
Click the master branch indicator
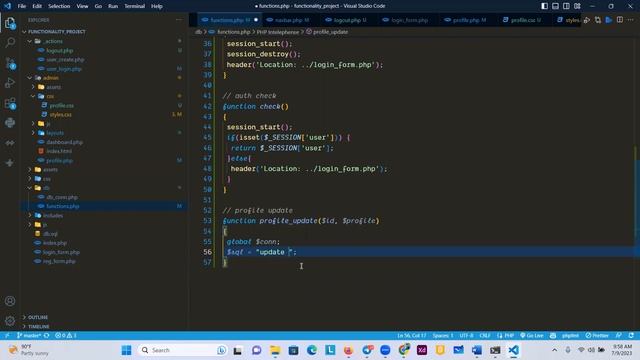point(29,336)
